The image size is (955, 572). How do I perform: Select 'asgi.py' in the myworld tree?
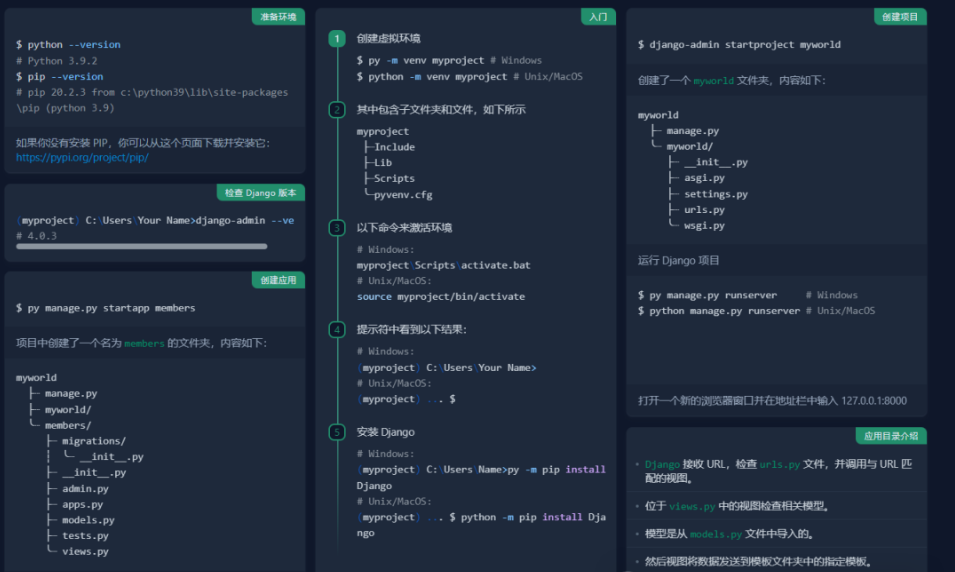click(x=704, y=178)
